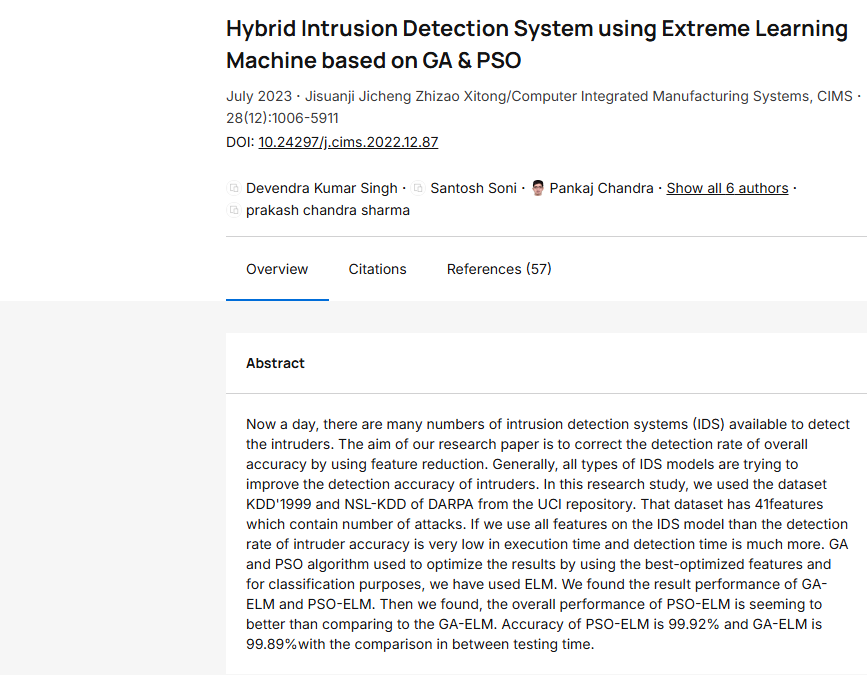This screenshot has width=867, height=675.
Task: Open the Citations tab
Action: pyautogui.click(x=377, y=269)
